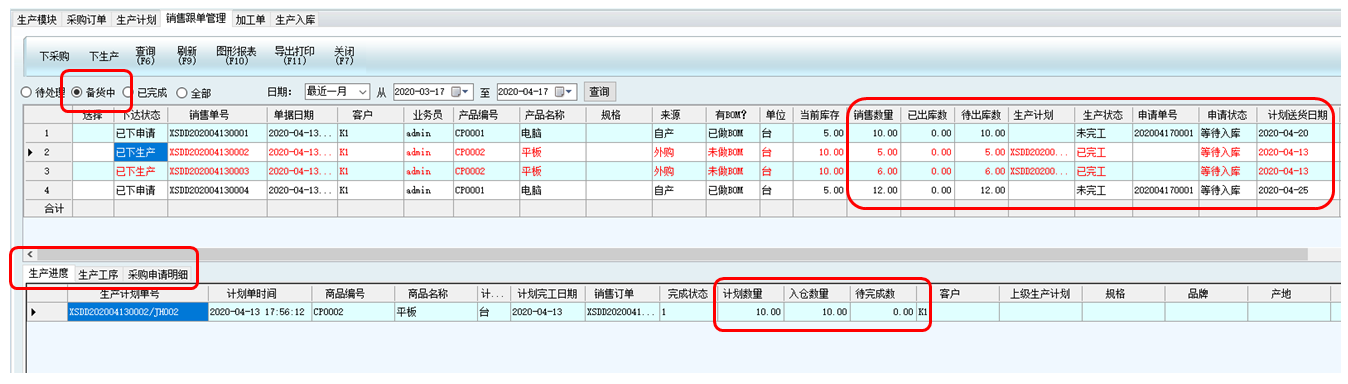The width and height of the screenshot is (1348, 384).
Task: Click the 销售数量 column header
Action: (873, 115)
